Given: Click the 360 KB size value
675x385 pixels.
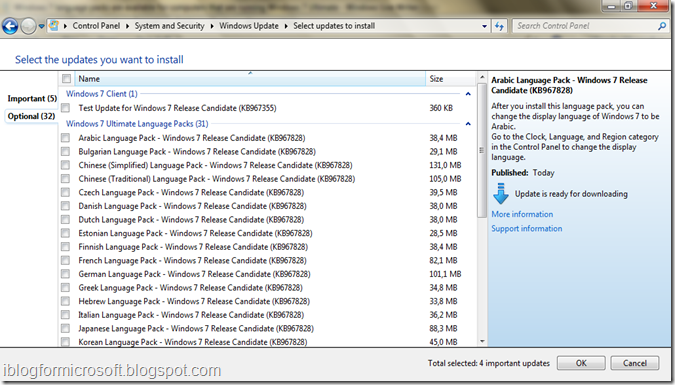Looking at the screenshot, I should 441,108.
